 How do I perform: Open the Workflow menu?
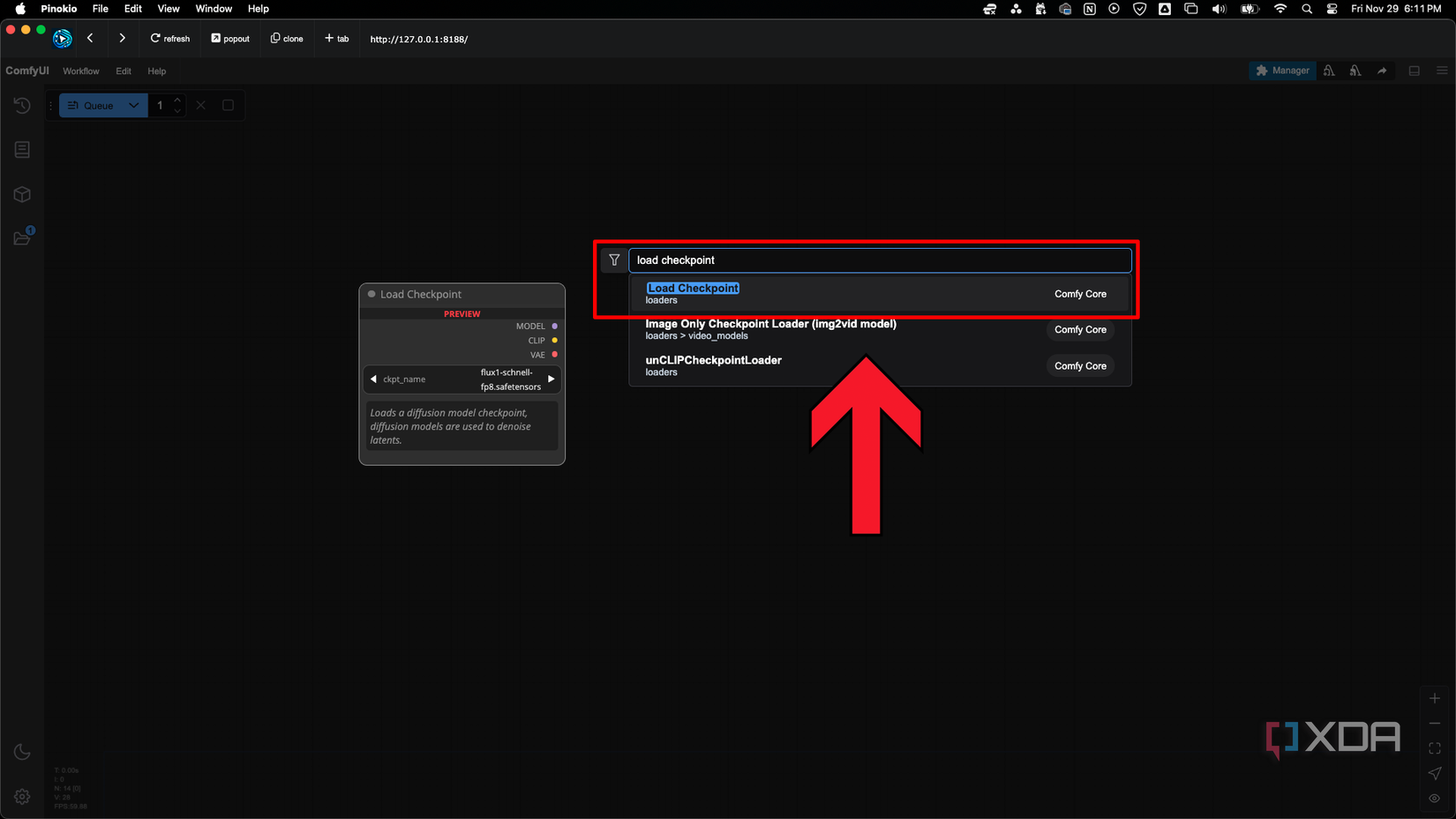(x=80, y=71)
